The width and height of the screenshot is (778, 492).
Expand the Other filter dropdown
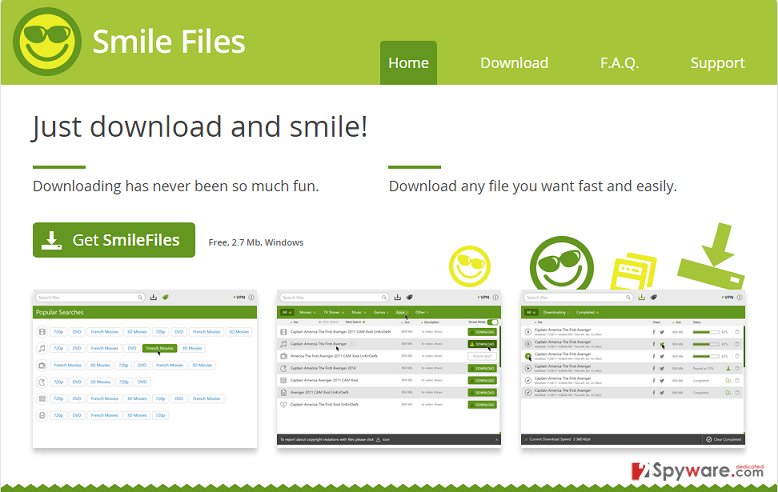tap(422, 312)
